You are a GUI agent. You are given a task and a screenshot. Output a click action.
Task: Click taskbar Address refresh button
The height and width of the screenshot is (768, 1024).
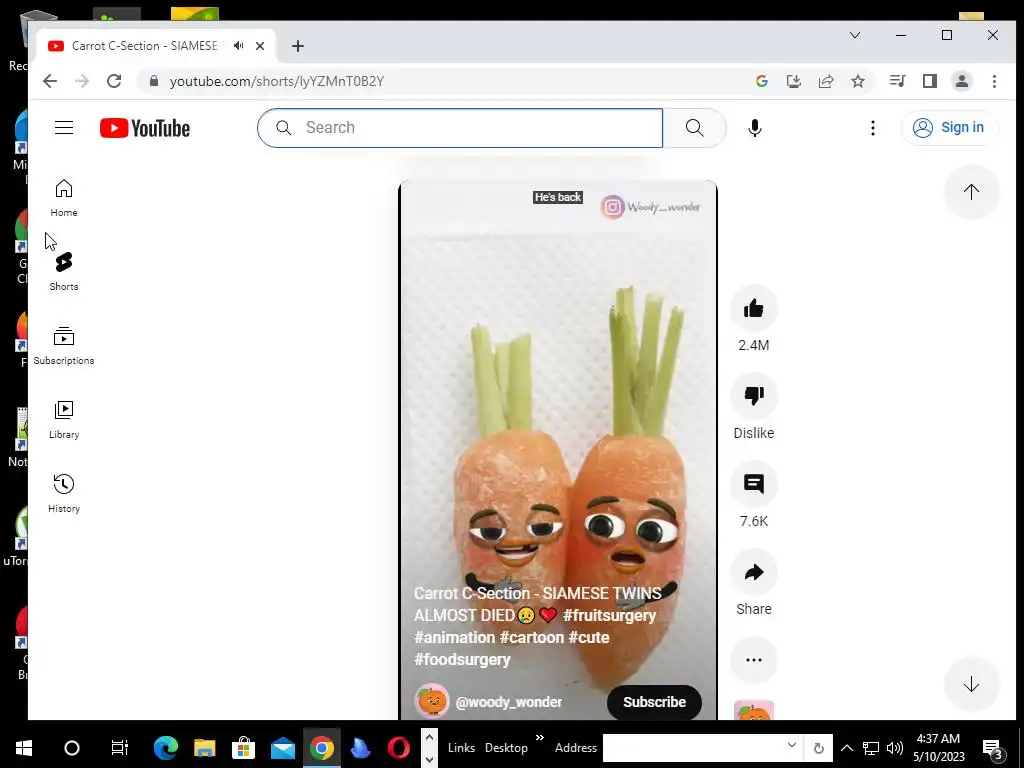[x=818, y=748]
